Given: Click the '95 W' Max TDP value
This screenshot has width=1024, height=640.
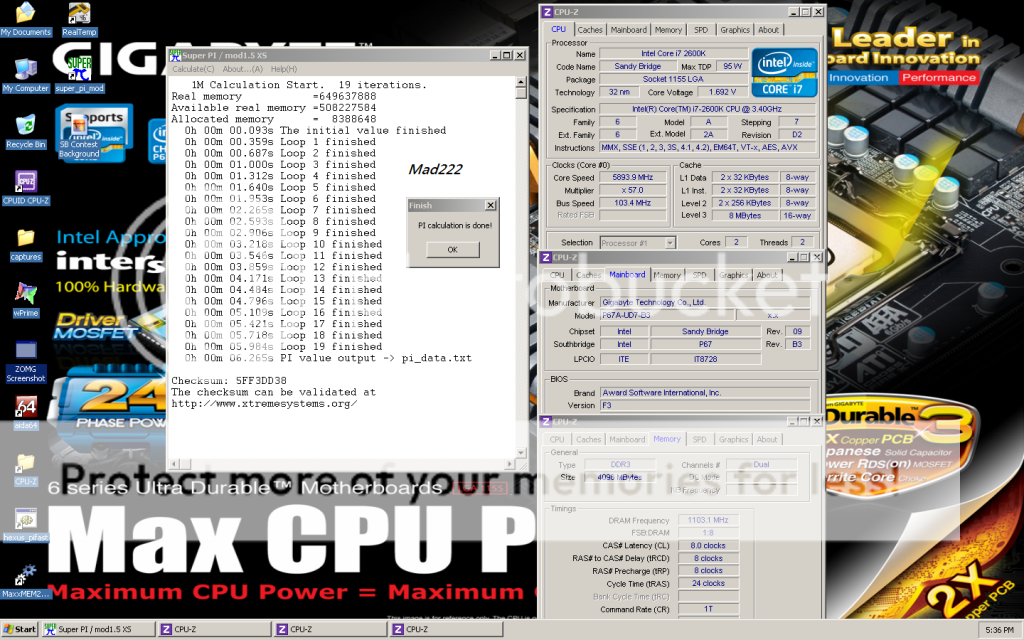Looking at the screenshot, I should [x=732, y=67].
